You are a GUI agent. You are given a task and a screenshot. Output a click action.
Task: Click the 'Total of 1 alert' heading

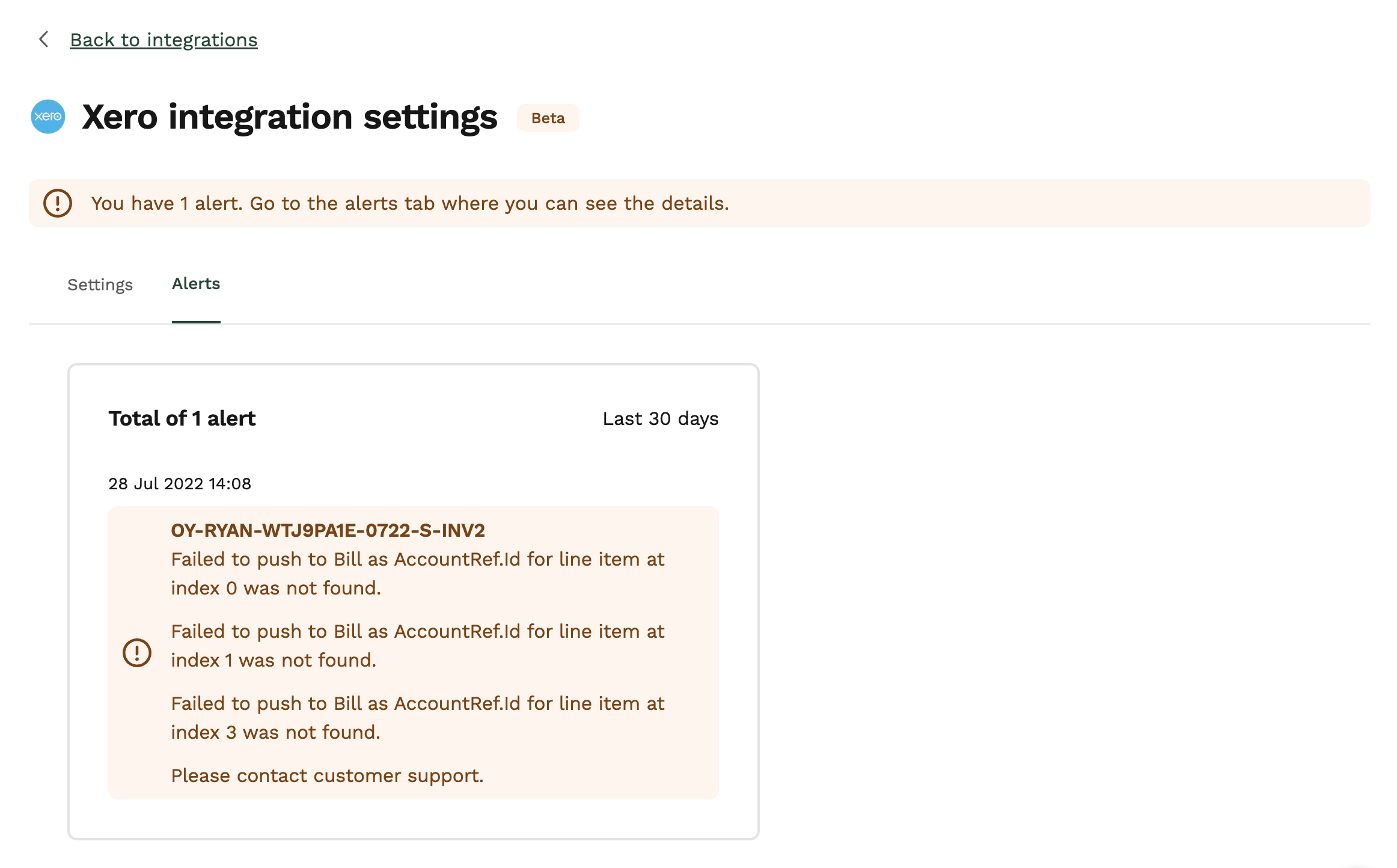[182, 418]
